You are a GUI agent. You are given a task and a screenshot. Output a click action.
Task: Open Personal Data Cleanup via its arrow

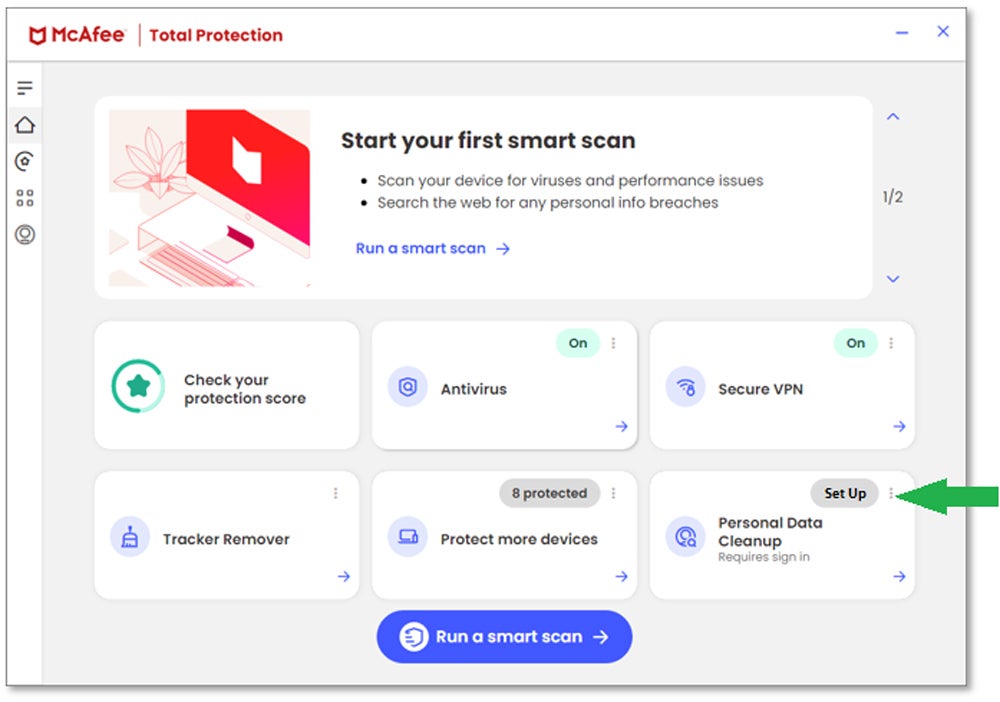(x=898, y=576)
